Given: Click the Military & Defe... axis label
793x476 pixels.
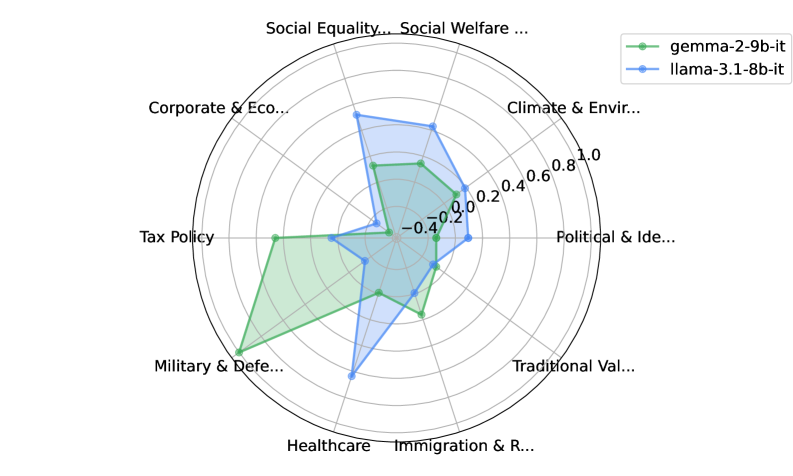Looking at the screenshot, I should click(219, 366).
